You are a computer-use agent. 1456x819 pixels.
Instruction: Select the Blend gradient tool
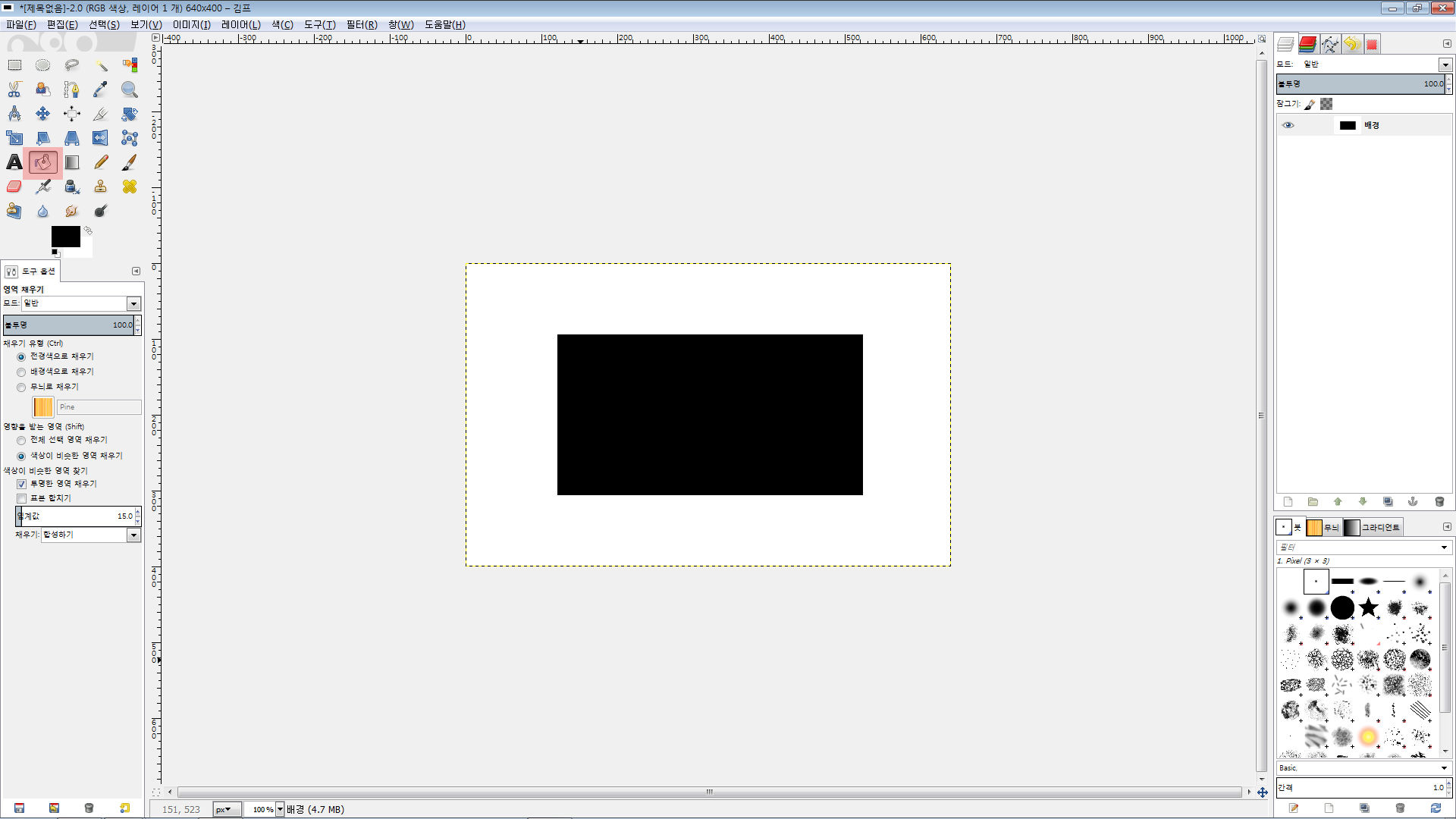click(72, 162)
